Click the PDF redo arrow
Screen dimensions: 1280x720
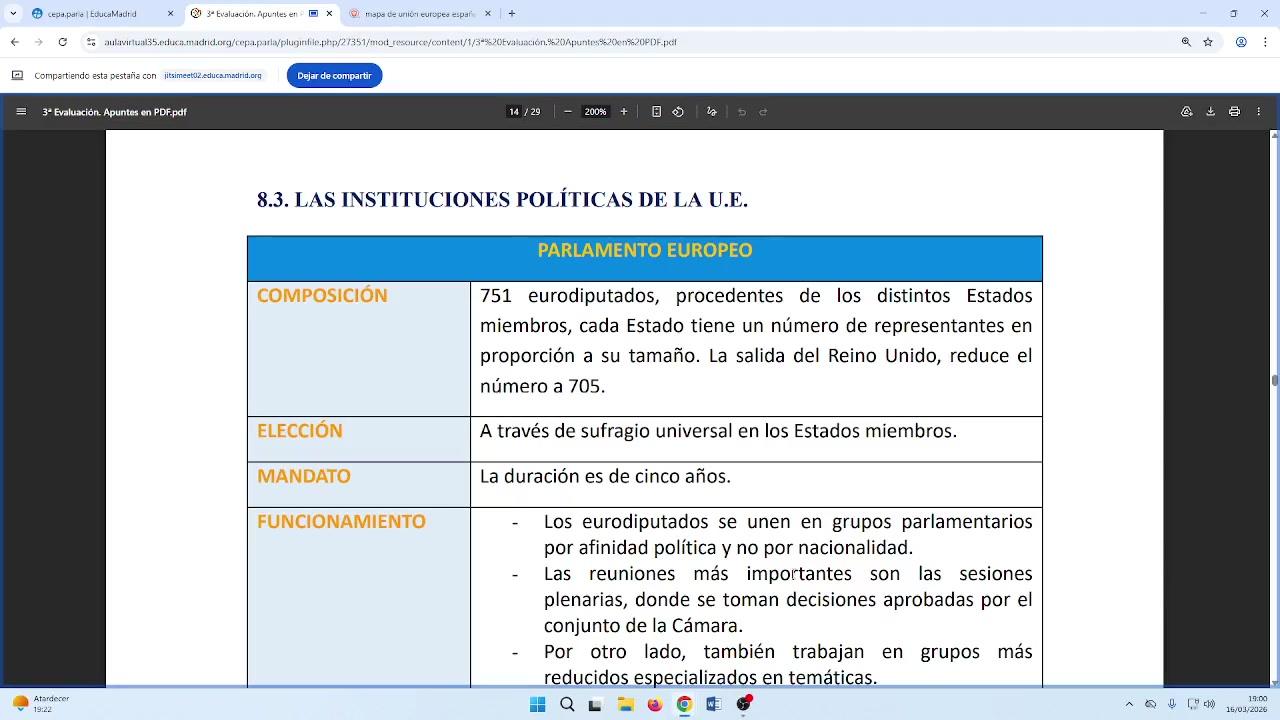[763, 112]
